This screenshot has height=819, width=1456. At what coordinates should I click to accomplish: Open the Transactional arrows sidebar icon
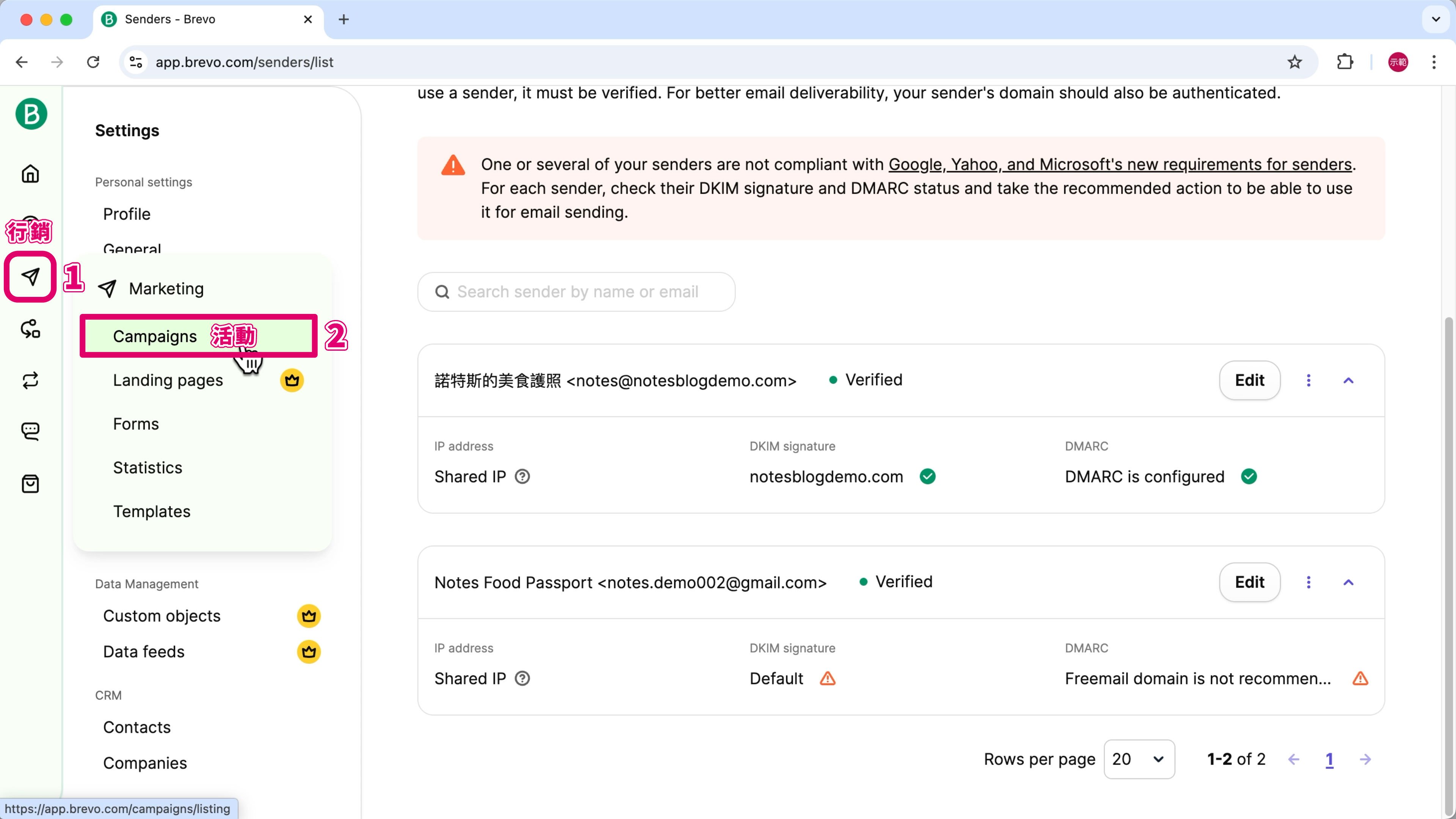coord(30,380)
